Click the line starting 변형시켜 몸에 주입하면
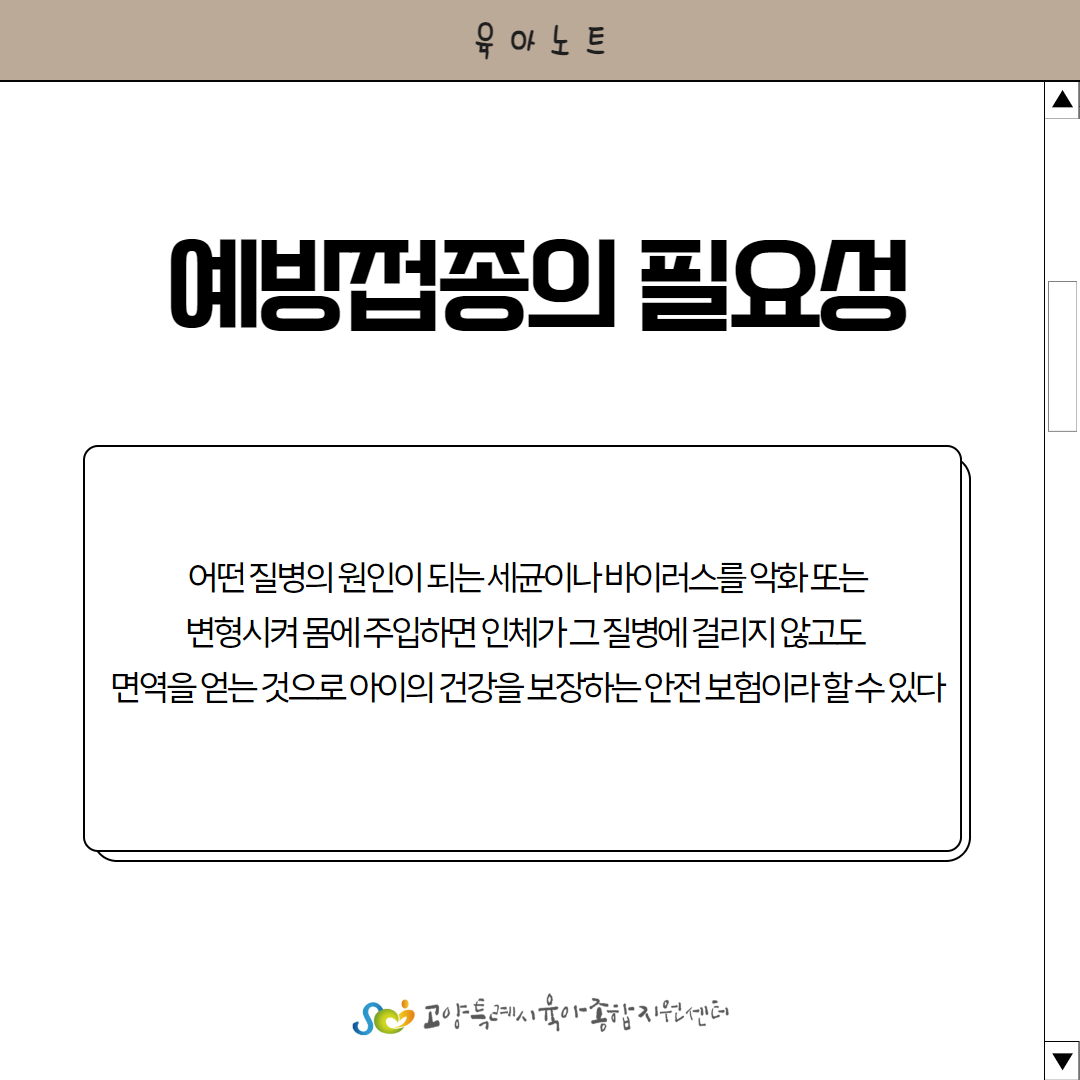The height and width of the screenshot is (1080, 1080). pyautogui.click(x=526, y=632)
